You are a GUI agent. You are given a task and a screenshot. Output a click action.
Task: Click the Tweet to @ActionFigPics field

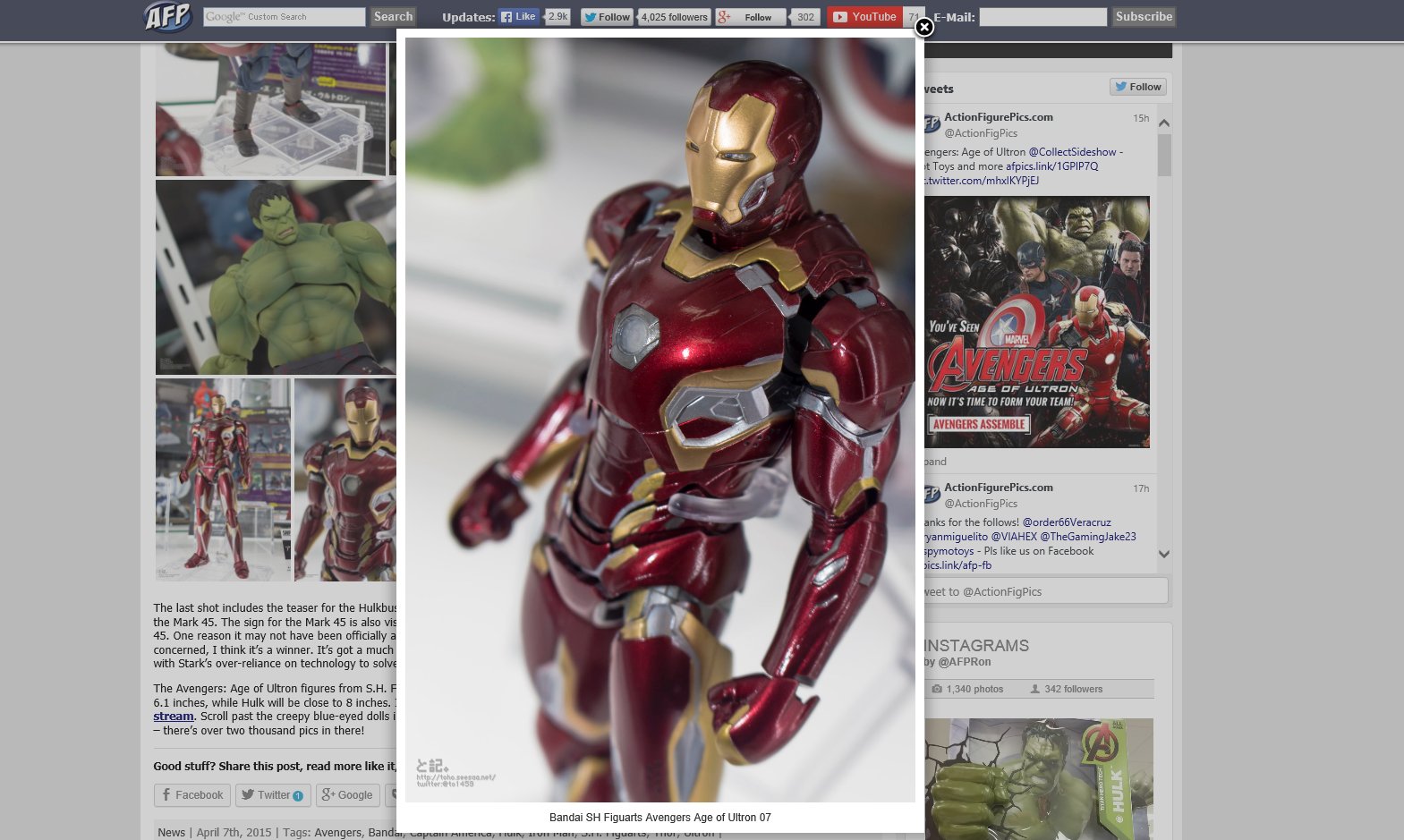pos(1045,591)
